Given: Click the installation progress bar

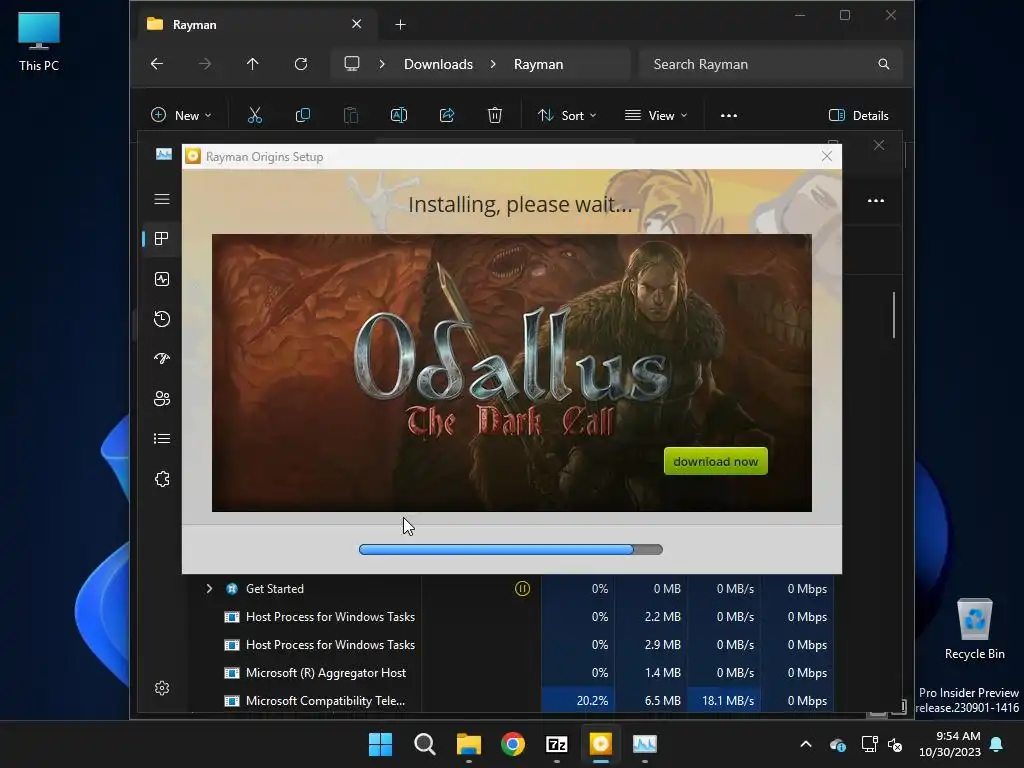Looking at the screenshot, I should point(511,549).
